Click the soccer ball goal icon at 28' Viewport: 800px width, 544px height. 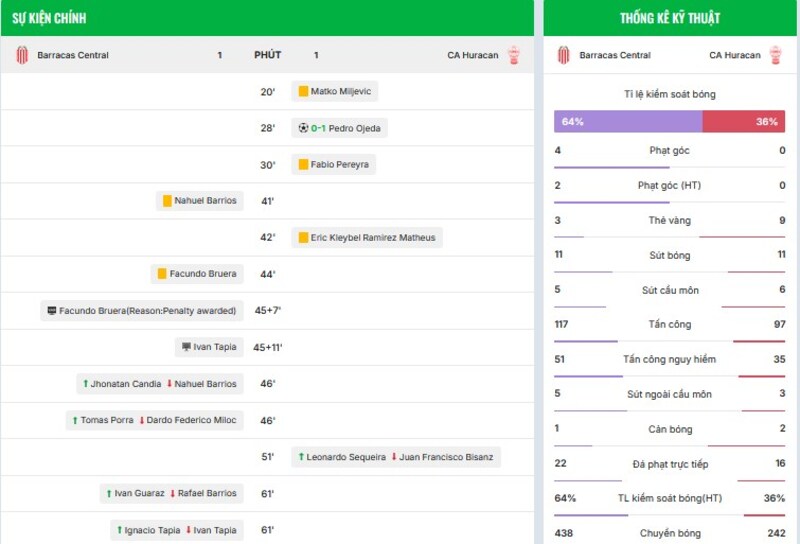[x=303, y=128]
